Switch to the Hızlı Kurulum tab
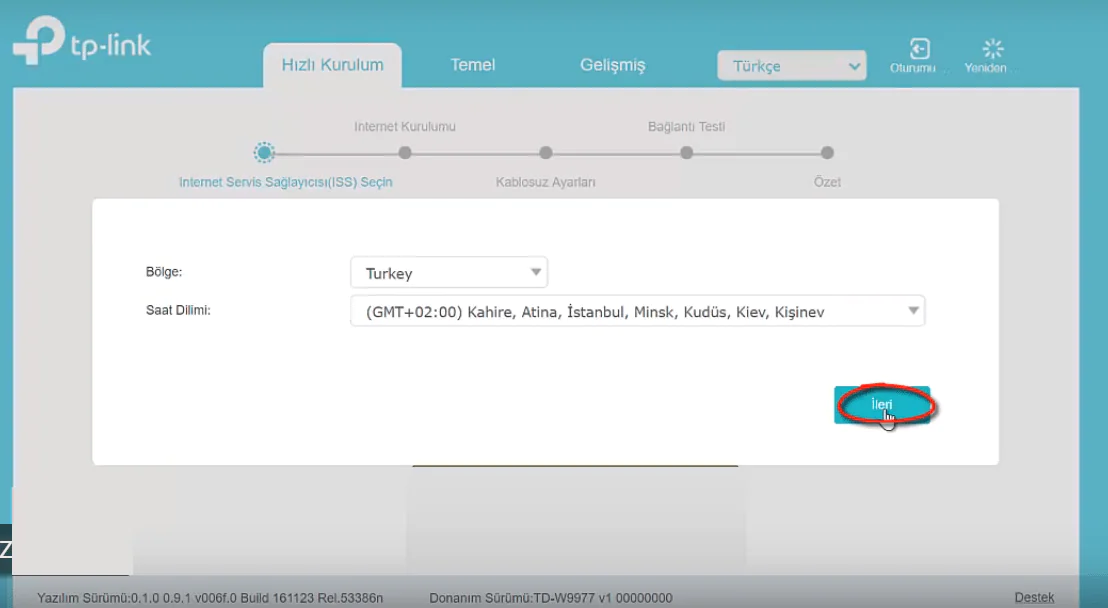Viewport: 1108px width, 608px height. pos(332,65)
